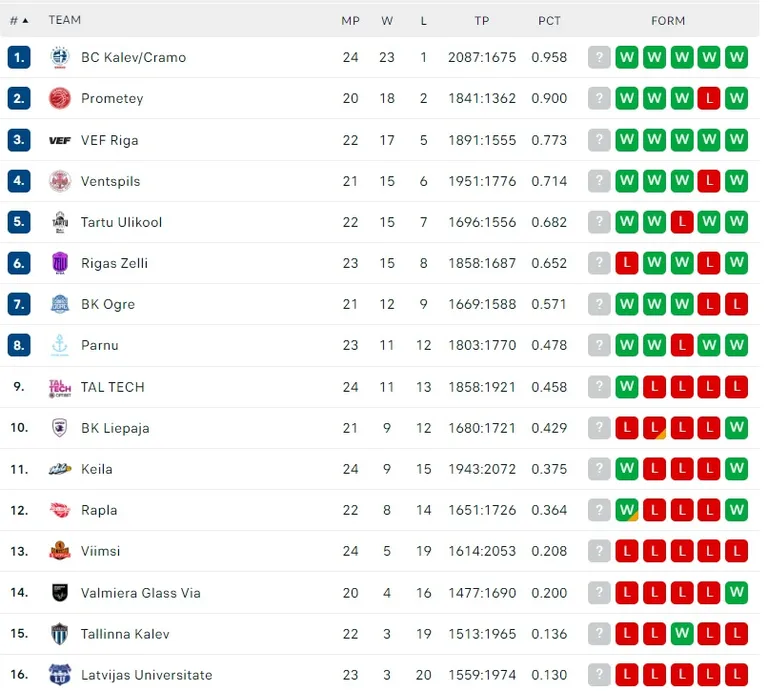Click the Tallinna Kalev striped shield logo
Image resolution: width=768 pixels, height=691 pixels.
pos(60,634)
